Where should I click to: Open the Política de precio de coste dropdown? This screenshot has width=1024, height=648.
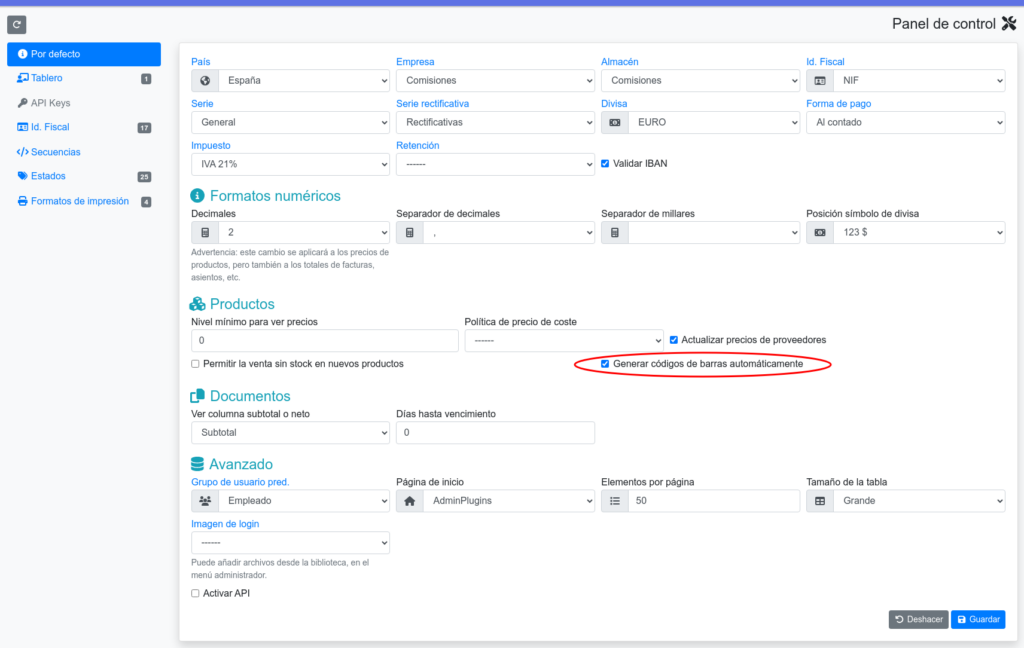563,340
